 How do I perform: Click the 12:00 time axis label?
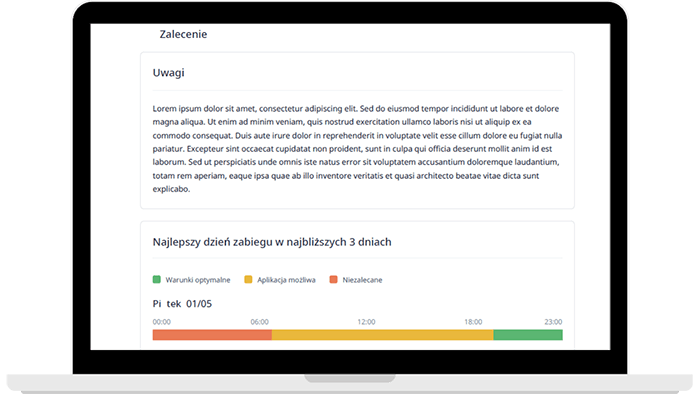[x=366, y=322]
